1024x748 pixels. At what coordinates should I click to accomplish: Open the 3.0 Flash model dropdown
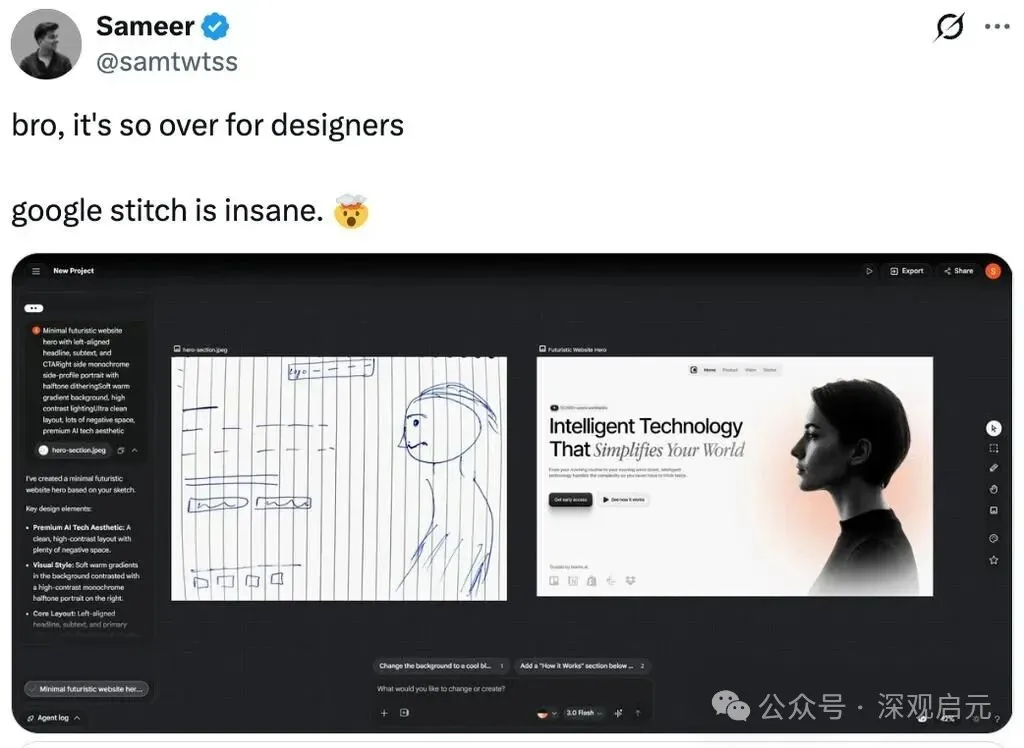[583, 713]
